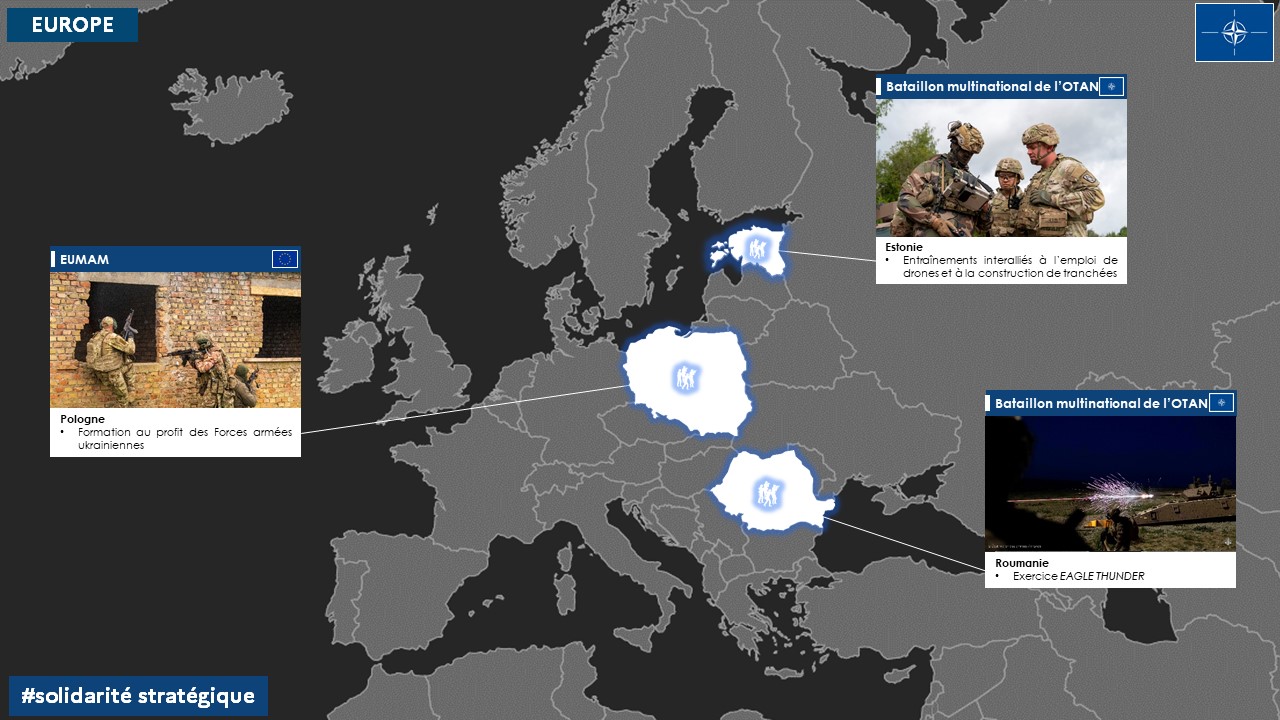Image resolution: width=1280 pixels, height=720 pixels.
Task: Select the soldiers icon on Poland
Action: (686, 378)
